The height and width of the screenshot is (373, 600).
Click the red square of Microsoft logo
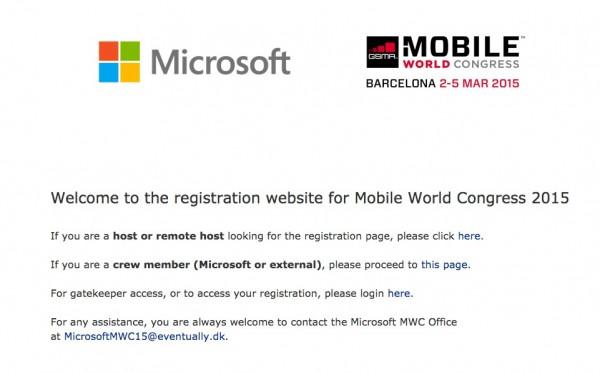(x=109, y=51)
